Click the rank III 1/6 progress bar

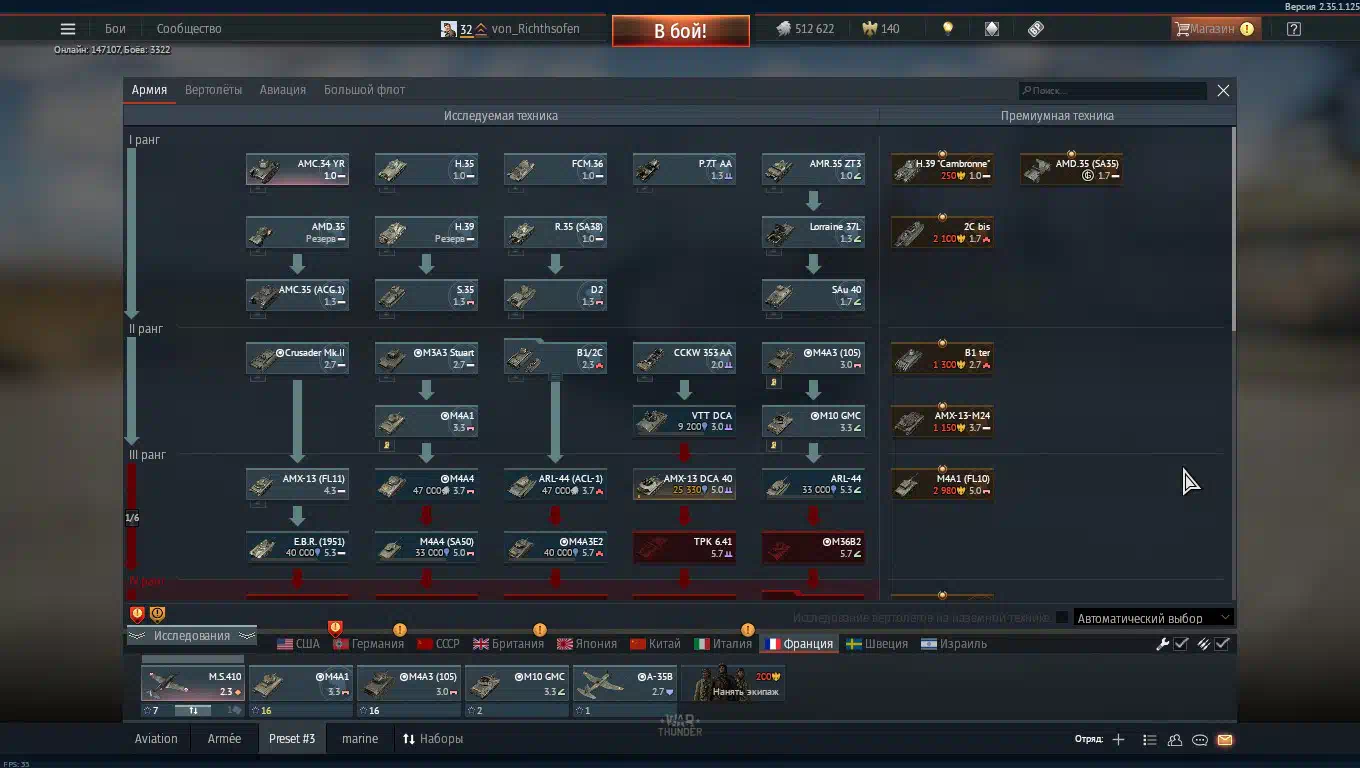pos(131,517)
